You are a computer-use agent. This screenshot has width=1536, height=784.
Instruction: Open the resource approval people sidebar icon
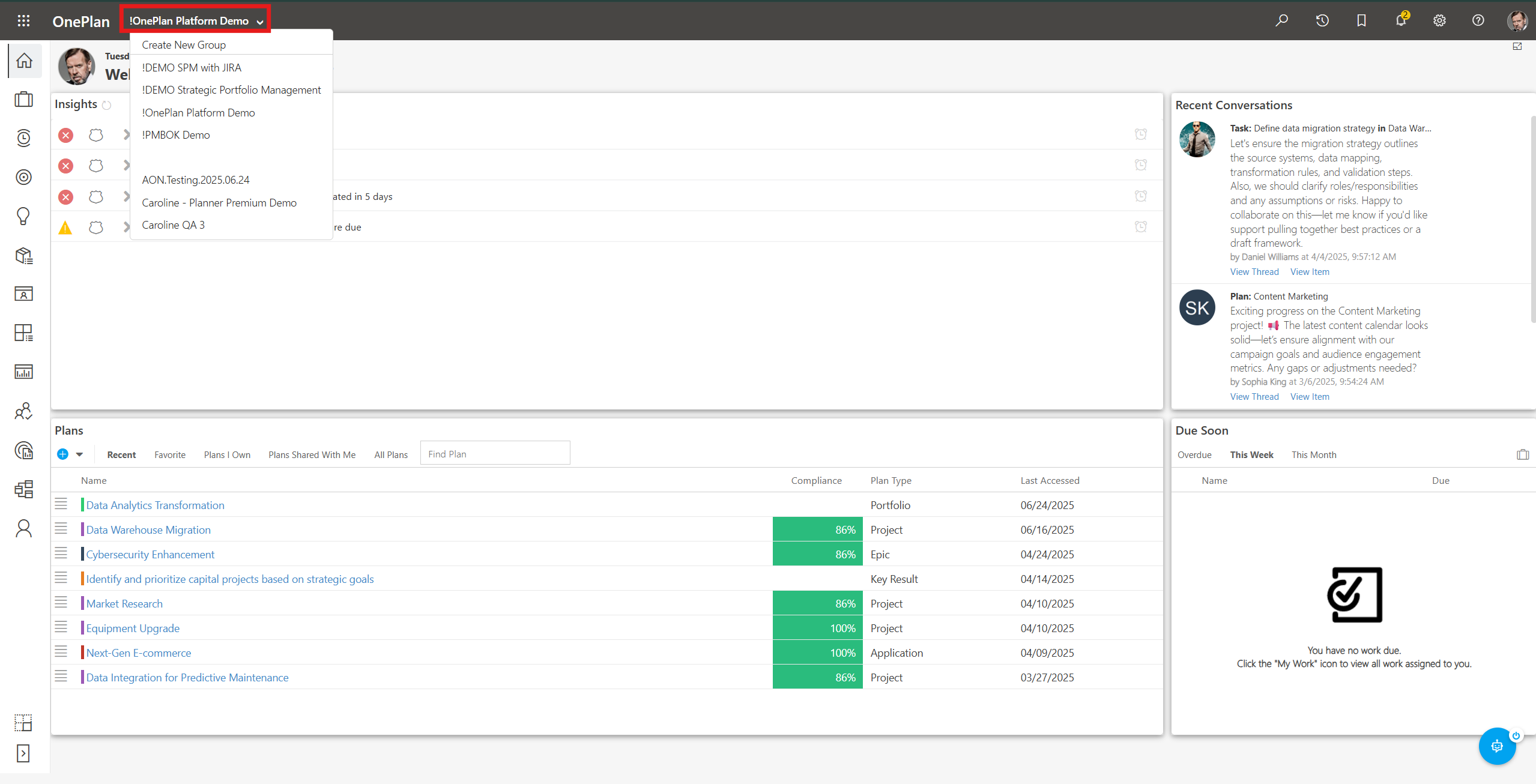(24, 411)
